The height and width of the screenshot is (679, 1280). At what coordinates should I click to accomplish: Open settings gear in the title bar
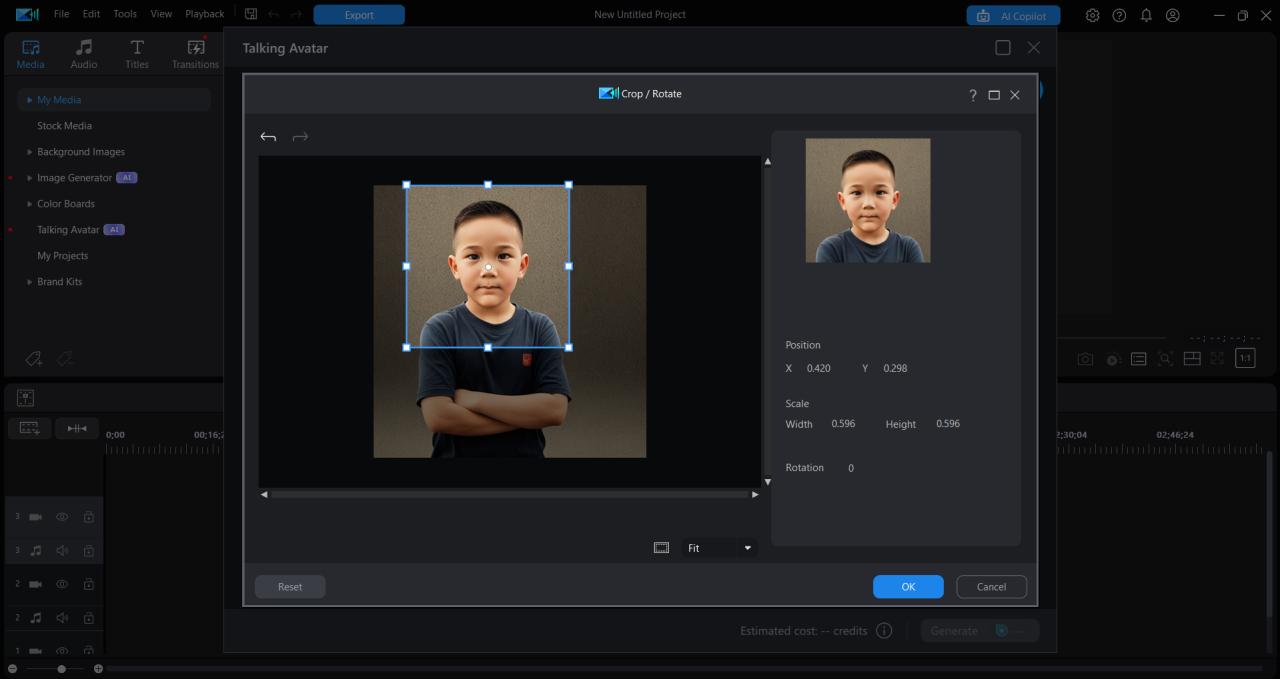click(x=1092, y=15)
